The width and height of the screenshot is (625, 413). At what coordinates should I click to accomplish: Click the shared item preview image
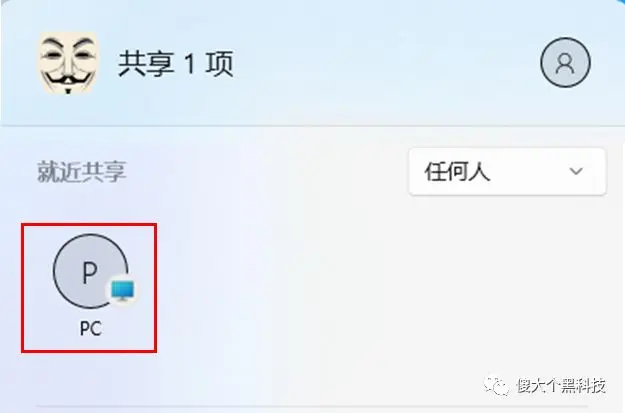69,63
